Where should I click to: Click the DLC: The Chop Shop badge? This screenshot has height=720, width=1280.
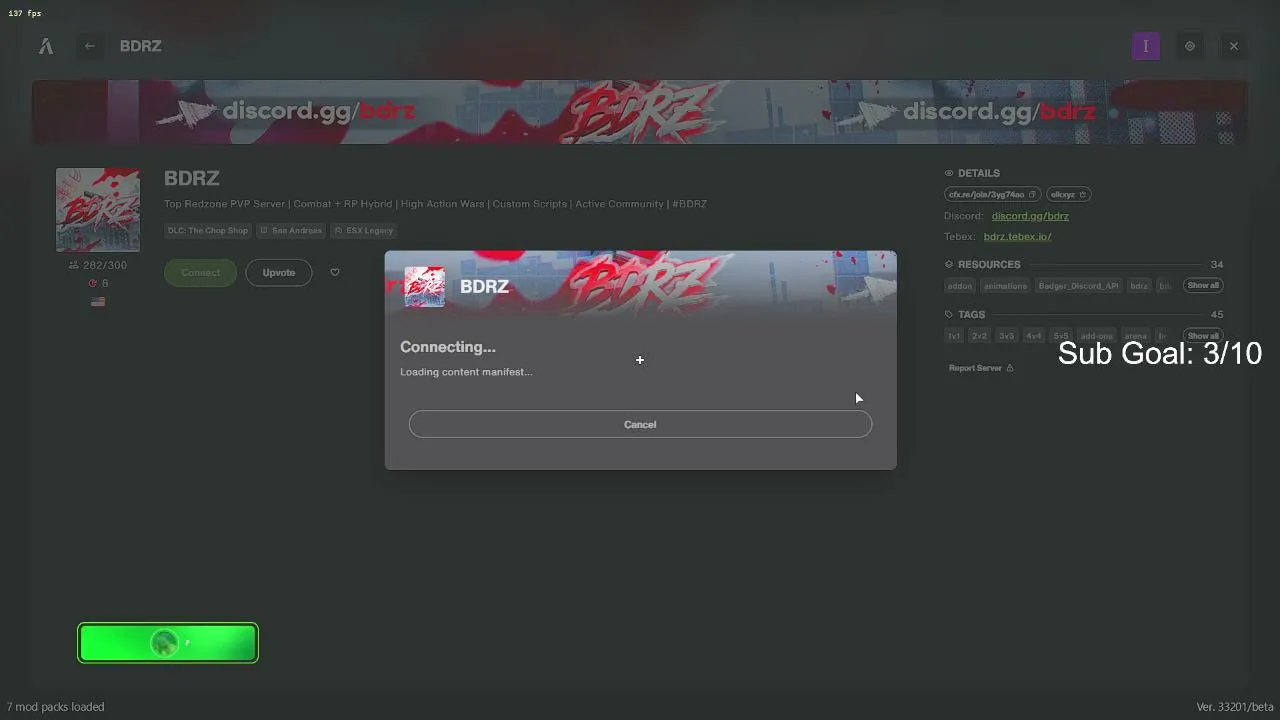207,230
